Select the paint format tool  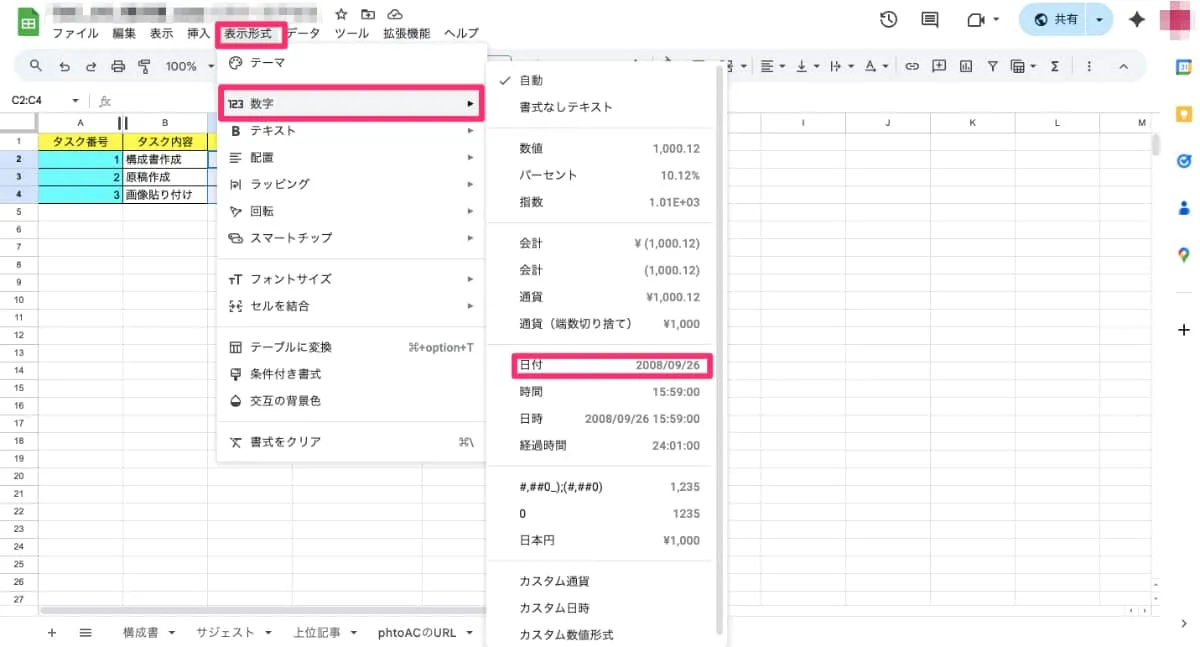coord(146,66)
